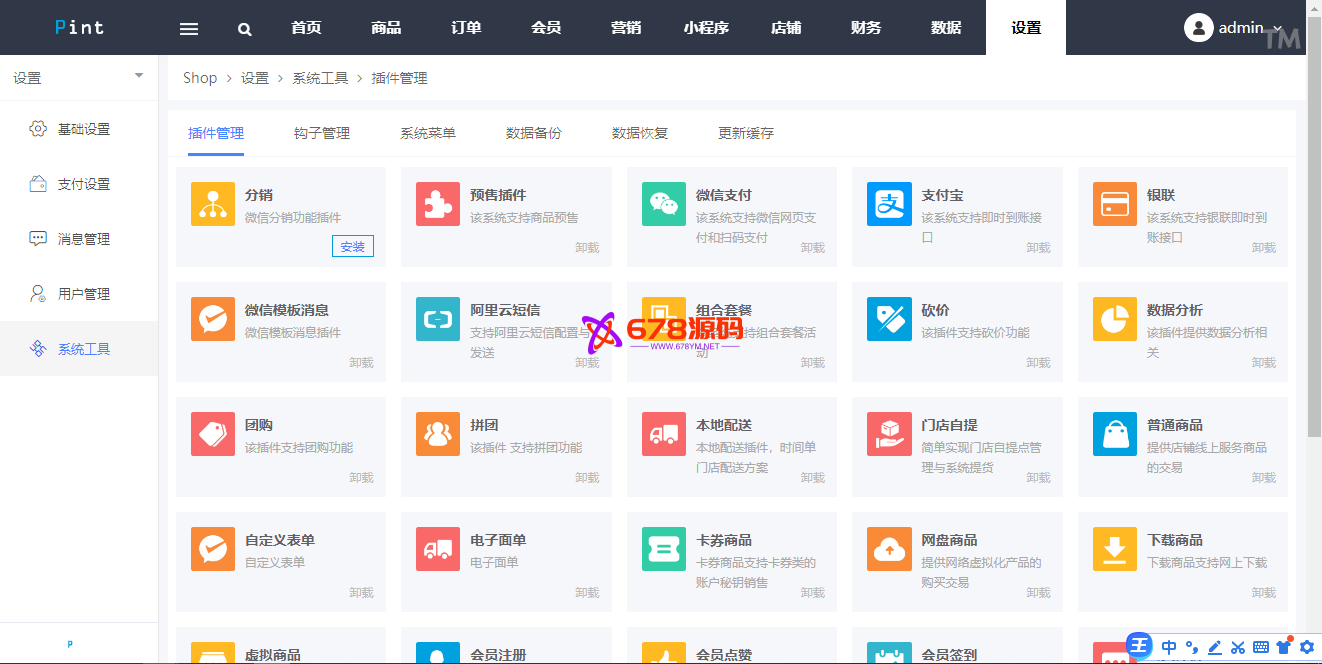Click the 银联 card icon
Viewport: 1322px width, 664px height.
1115,204
